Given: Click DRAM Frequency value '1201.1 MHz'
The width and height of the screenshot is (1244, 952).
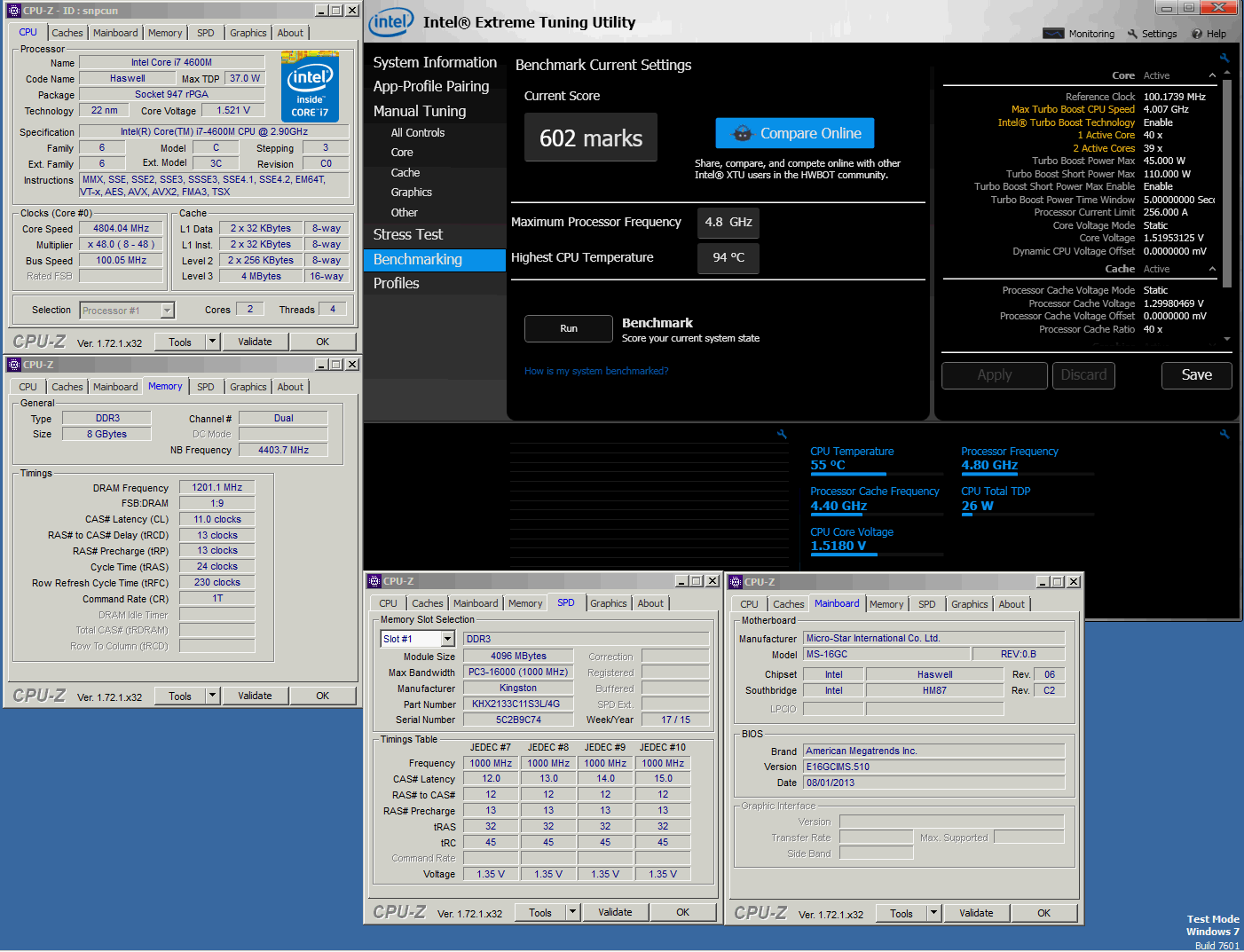Looking at the screenshot, I should (x=217, y=487).
